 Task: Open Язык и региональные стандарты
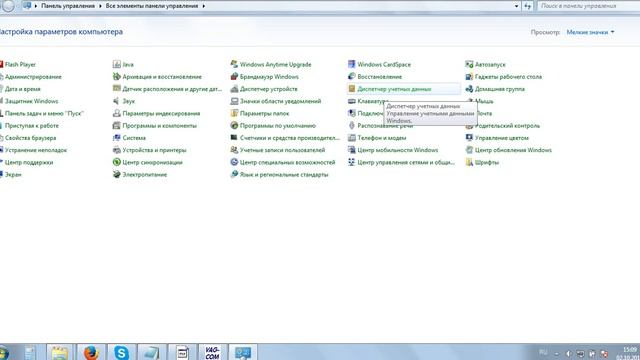(x=279, y=175)
